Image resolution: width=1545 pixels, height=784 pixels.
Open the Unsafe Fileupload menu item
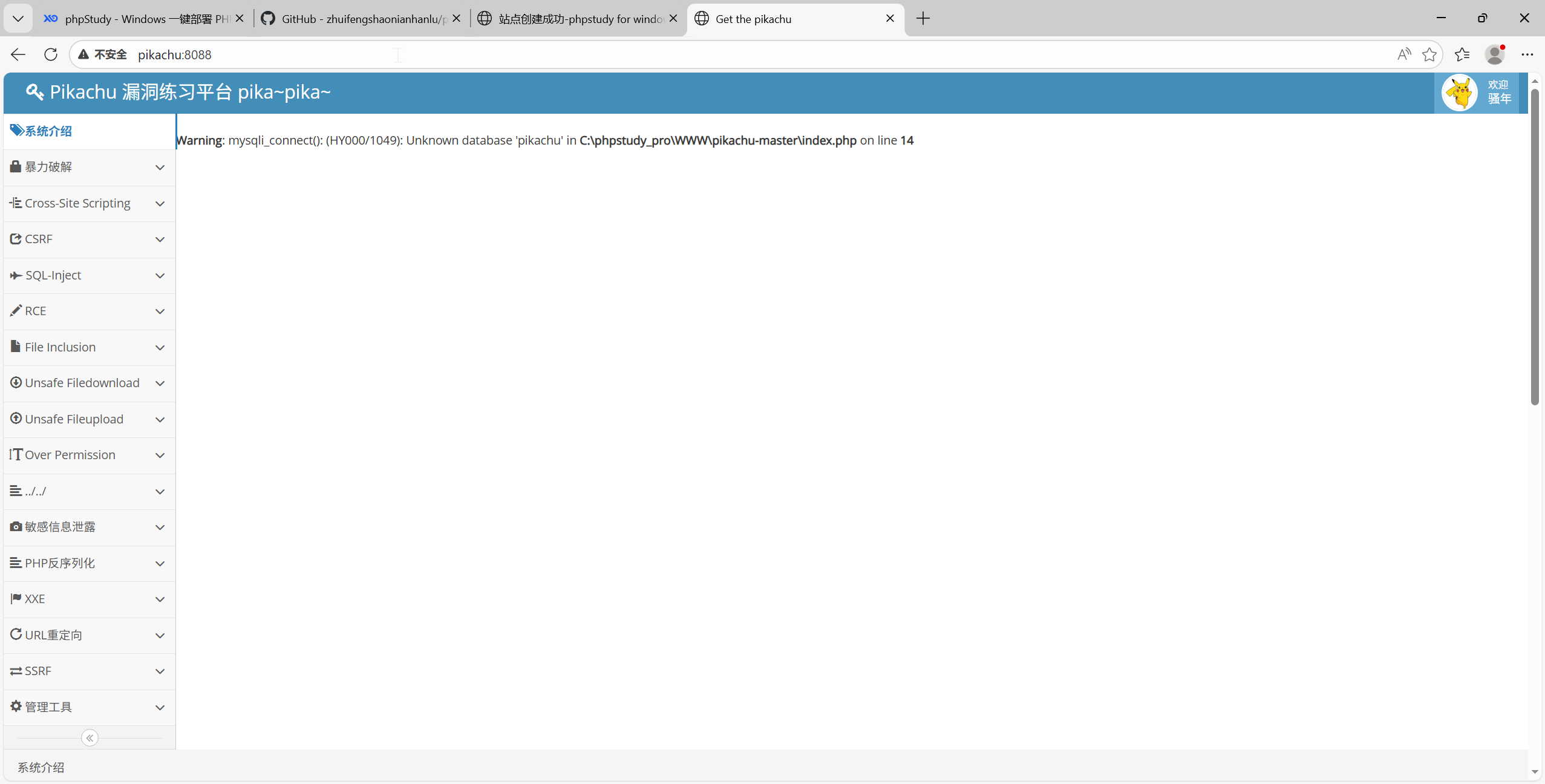tap(74, 419)
